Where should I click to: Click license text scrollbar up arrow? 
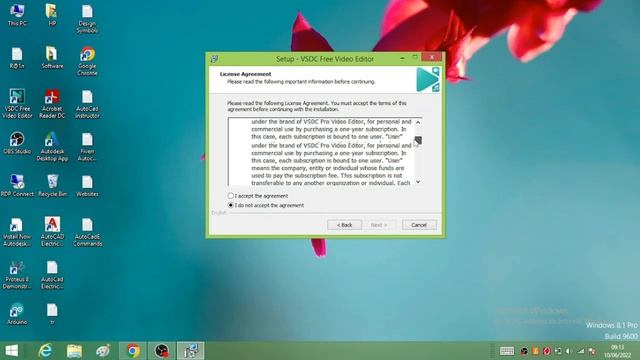418,122
